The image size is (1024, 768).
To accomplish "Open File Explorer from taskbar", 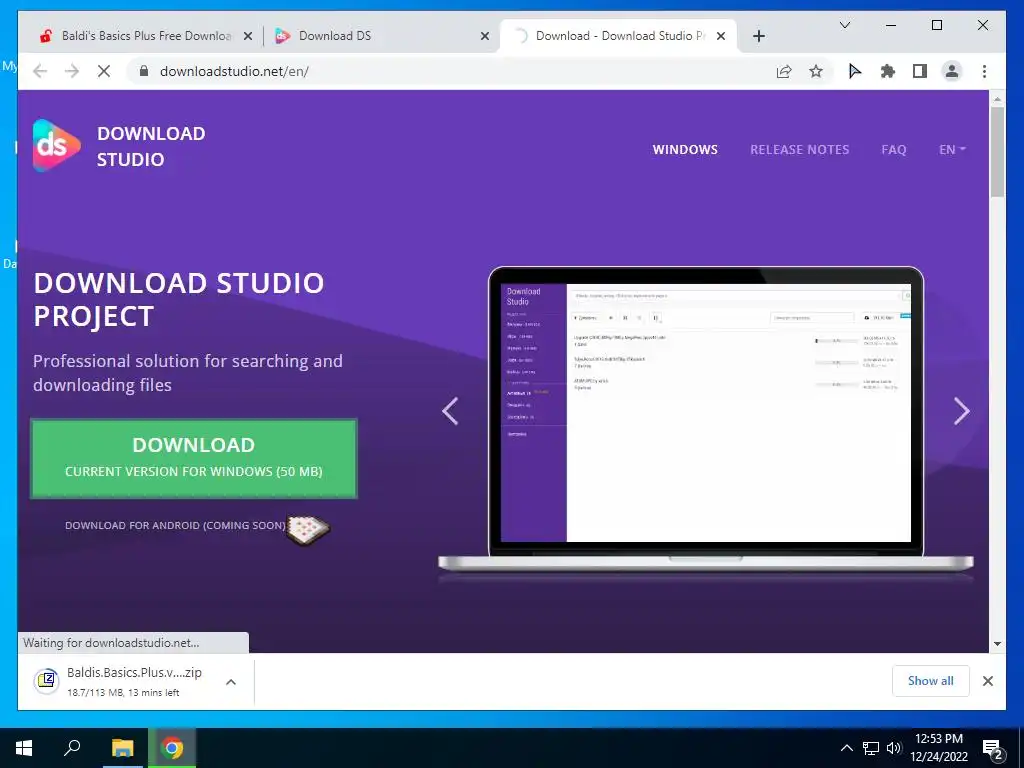I will click(122, 748).
